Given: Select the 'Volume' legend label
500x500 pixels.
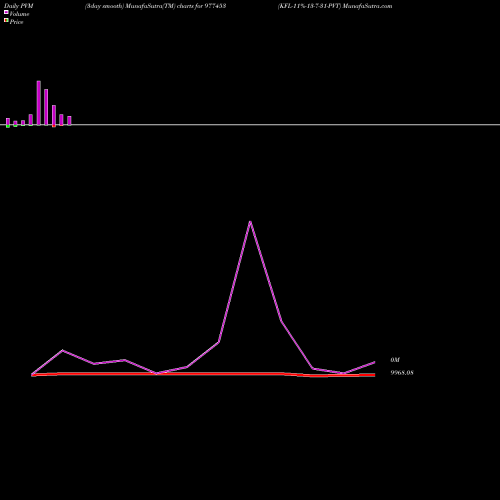Looking at the screenshot, I should (x=19, y=14).
